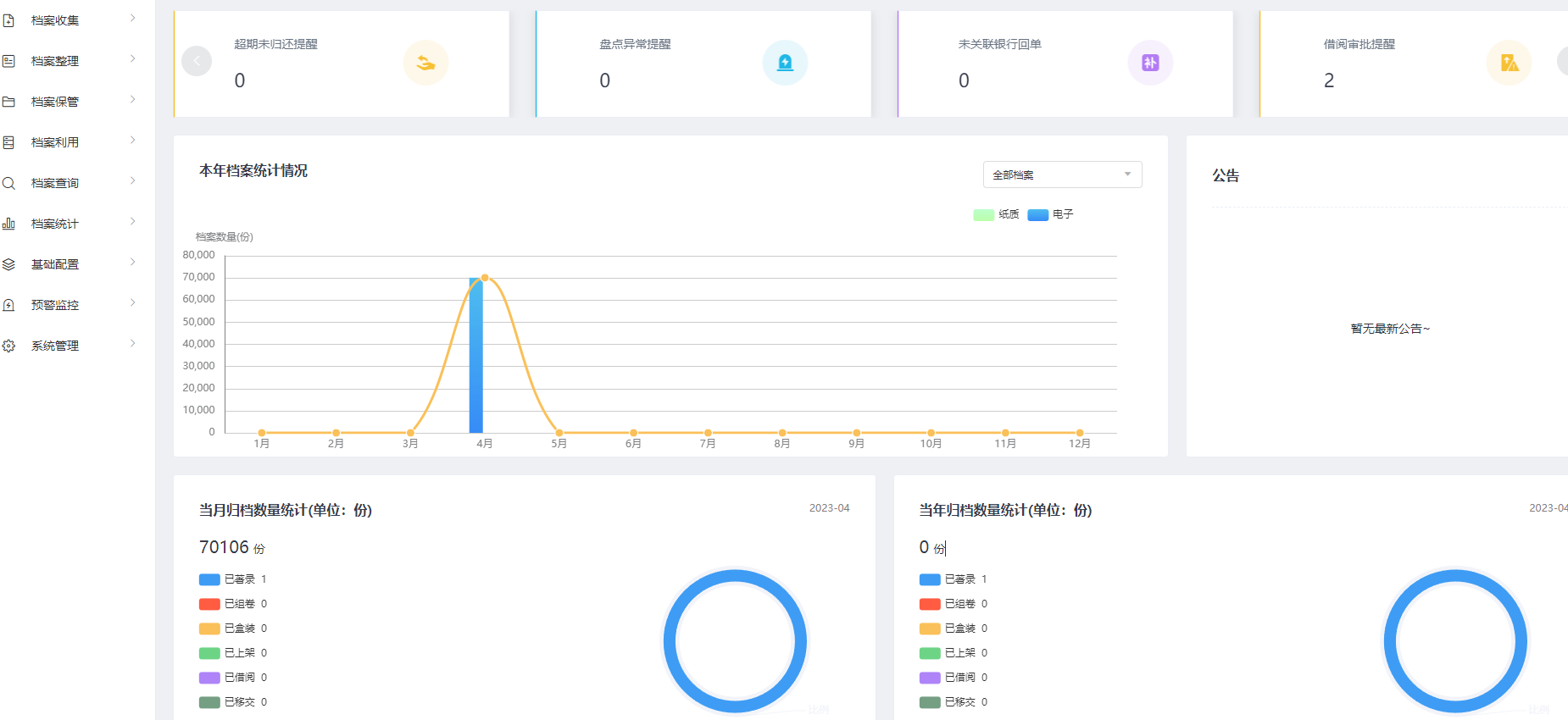Expand 档案查询 with its chevron
The image size is (1568, 720).
click(133, 180)
